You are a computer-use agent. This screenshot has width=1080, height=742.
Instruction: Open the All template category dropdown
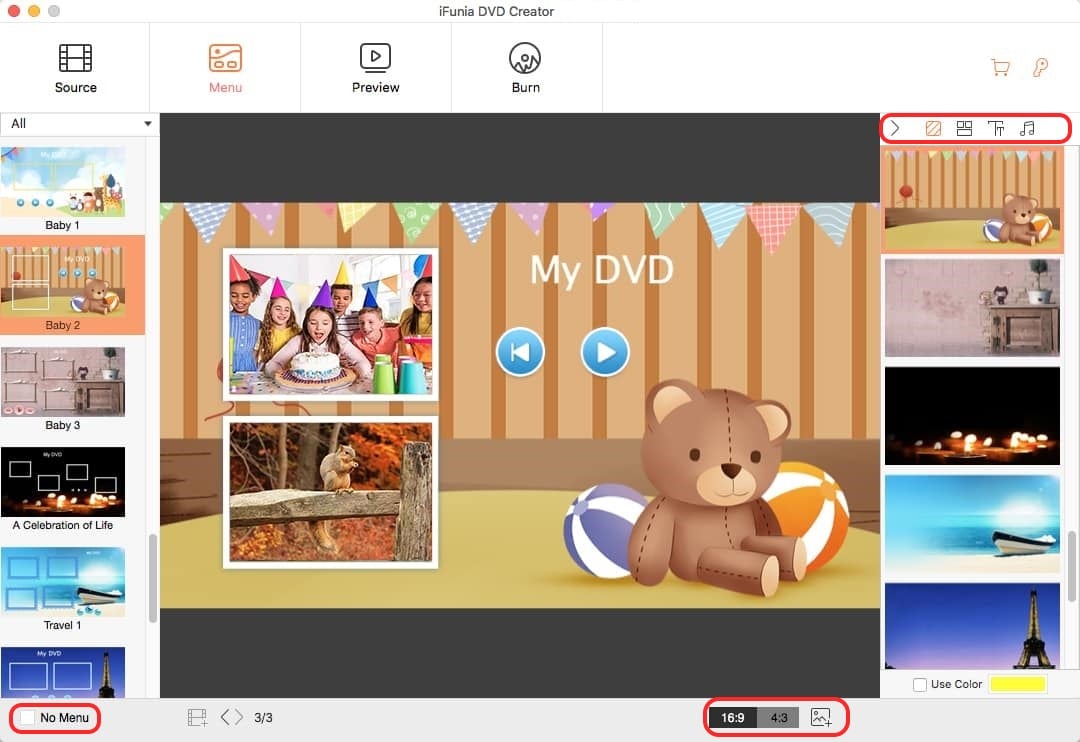[x=80, y=124]
